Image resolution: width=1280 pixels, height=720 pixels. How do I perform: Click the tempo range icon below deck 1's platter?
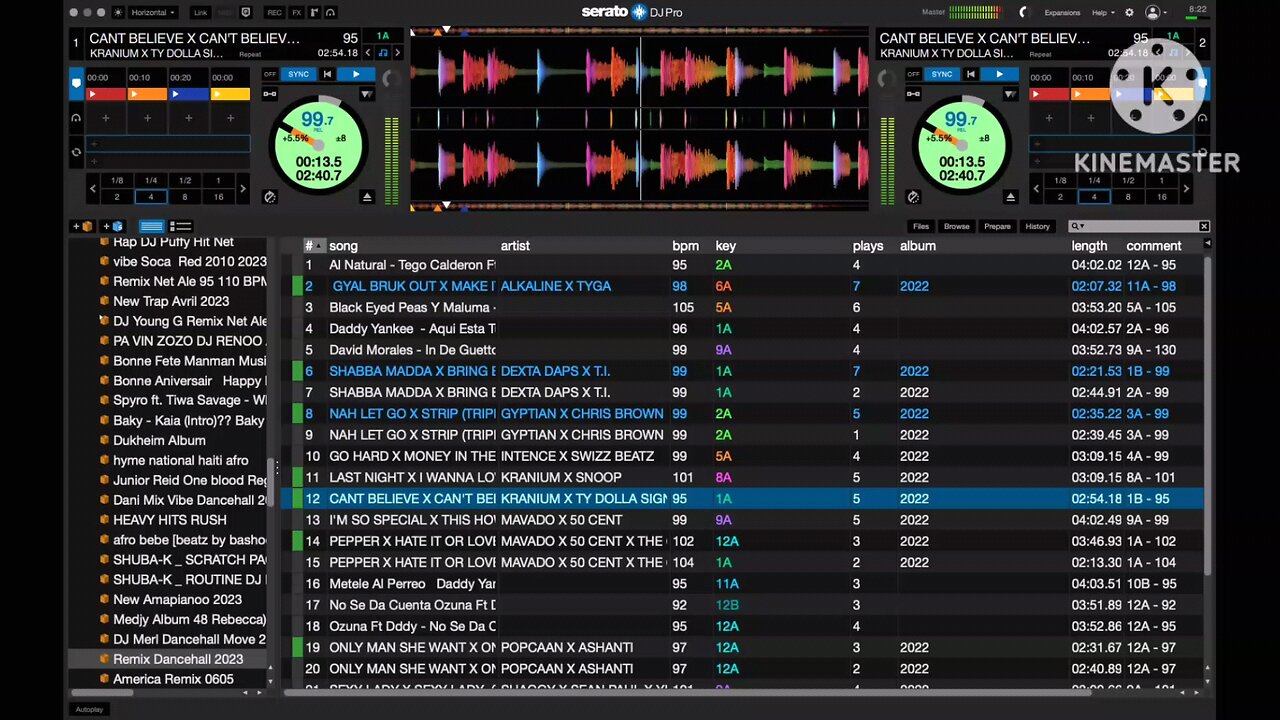coord(270,197)
